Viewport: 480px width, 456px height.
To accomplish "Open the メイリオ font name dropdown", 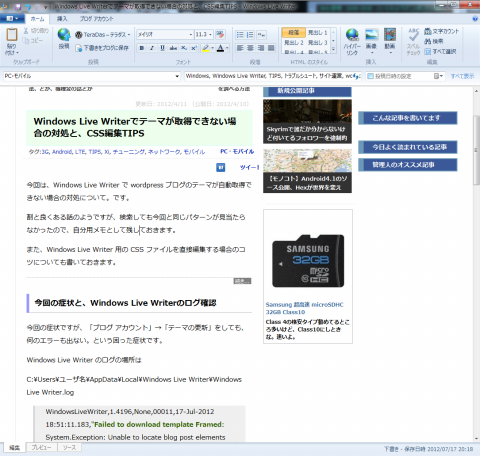I will pyautogui.click(x=191, y=35).
